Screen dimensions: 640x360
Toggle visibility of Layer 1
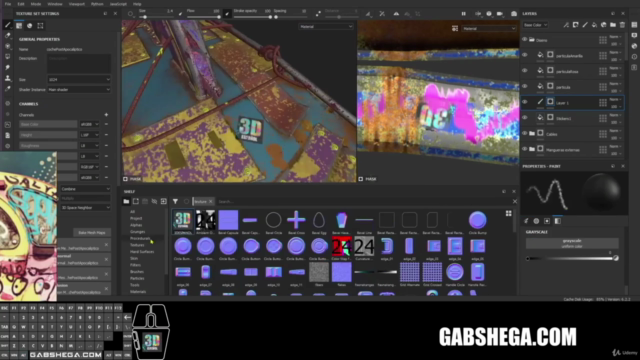tap(525, 102)
